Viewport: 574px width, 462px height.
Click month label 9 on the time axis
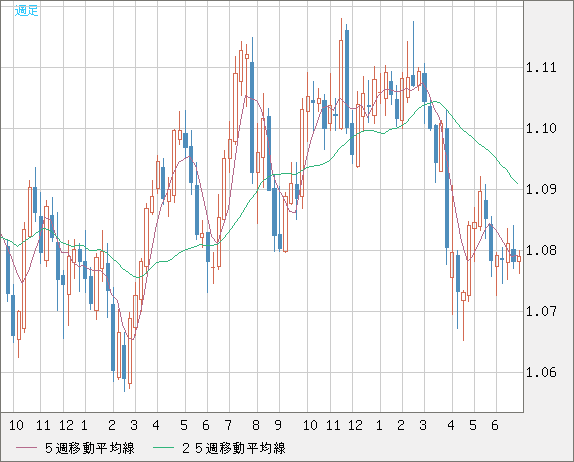tap(278, 425)
